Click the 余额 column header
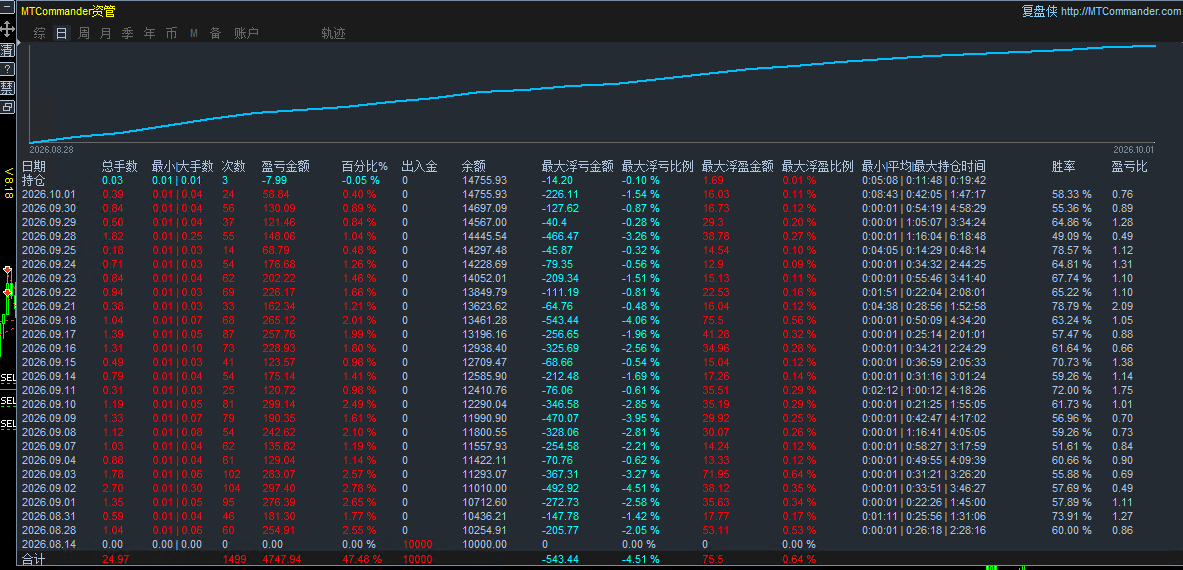1183x570 pixels. tap(474, 166)
